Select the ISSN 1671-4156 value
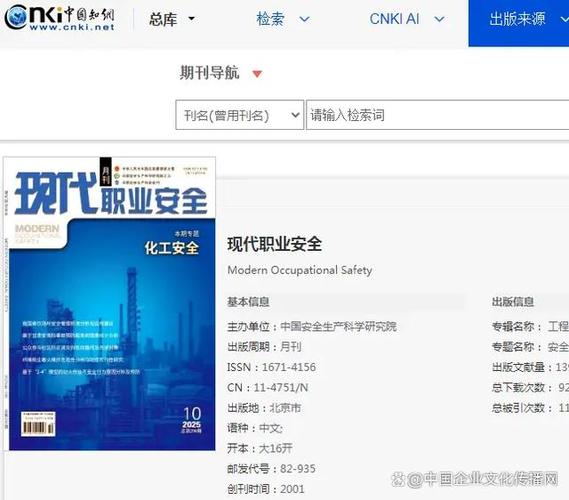569x500 pixels. pyautogui.click(x=289, y=367)
